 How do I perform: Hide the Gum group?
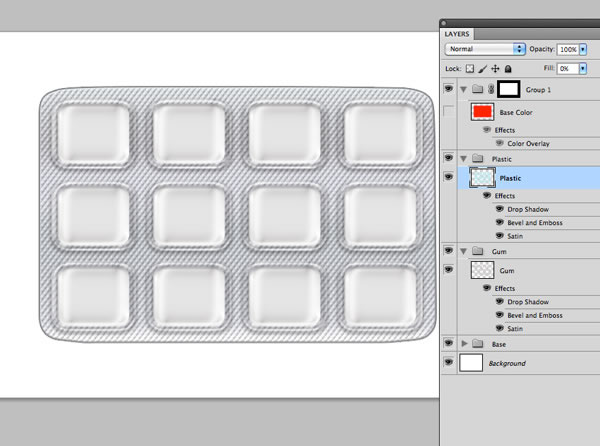coord(448,251)
